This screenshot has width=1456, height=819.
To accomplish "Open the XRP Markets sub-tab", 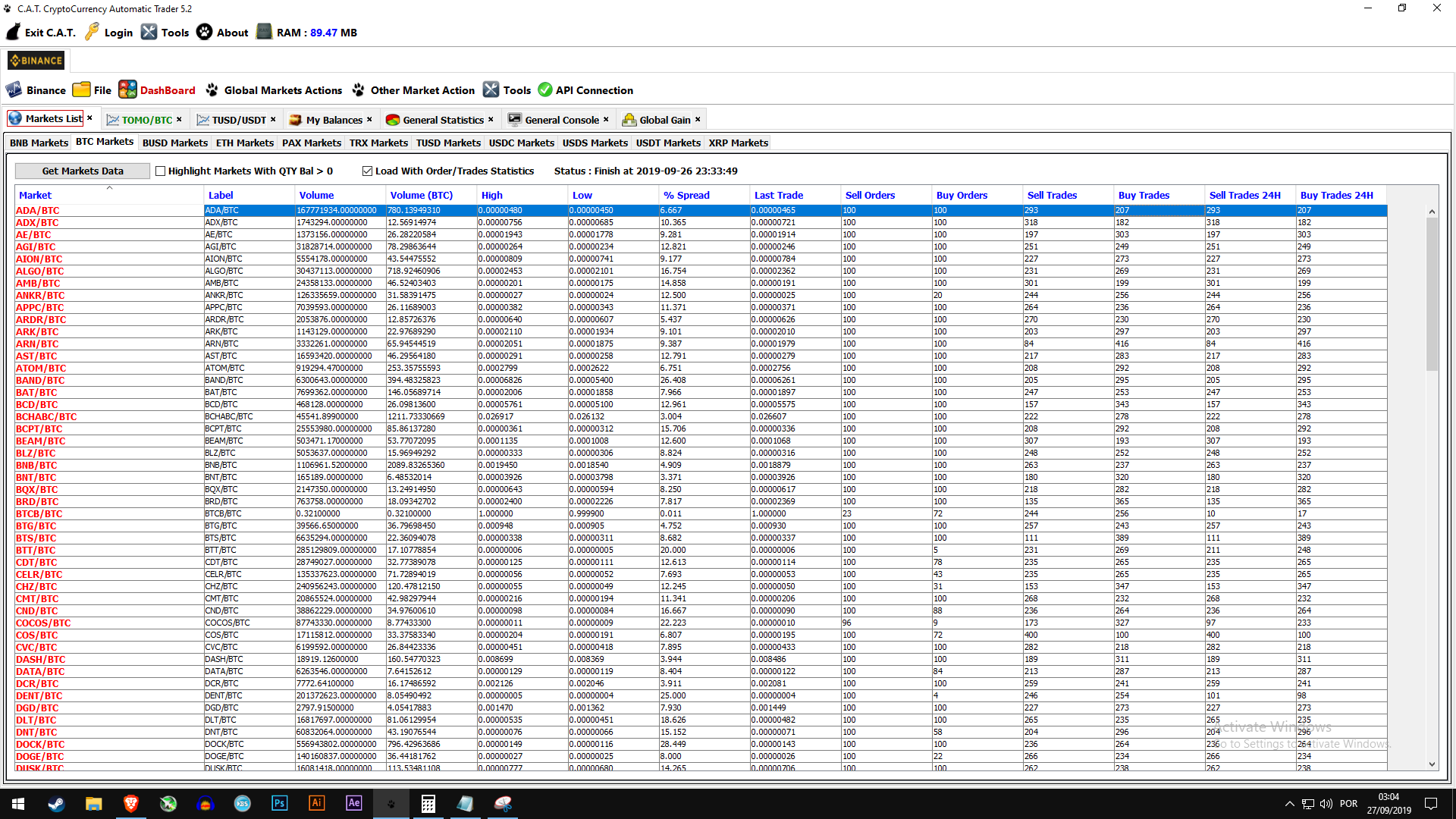I will coord(738,143).
